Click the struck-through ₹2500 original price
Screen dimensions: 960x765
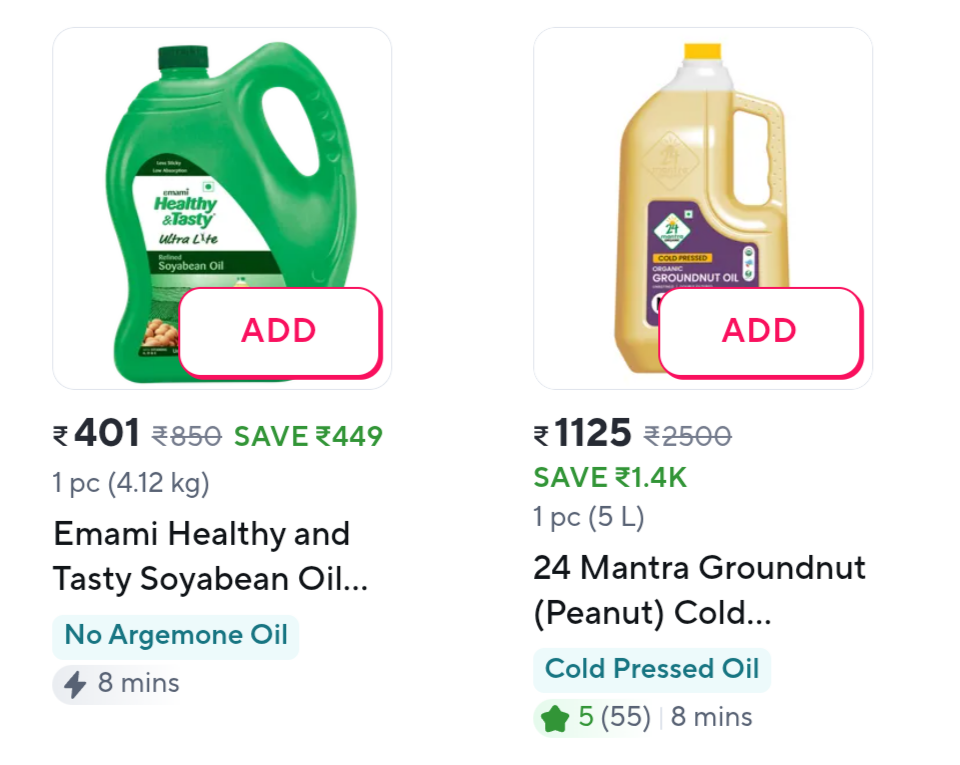pos(687,436)
